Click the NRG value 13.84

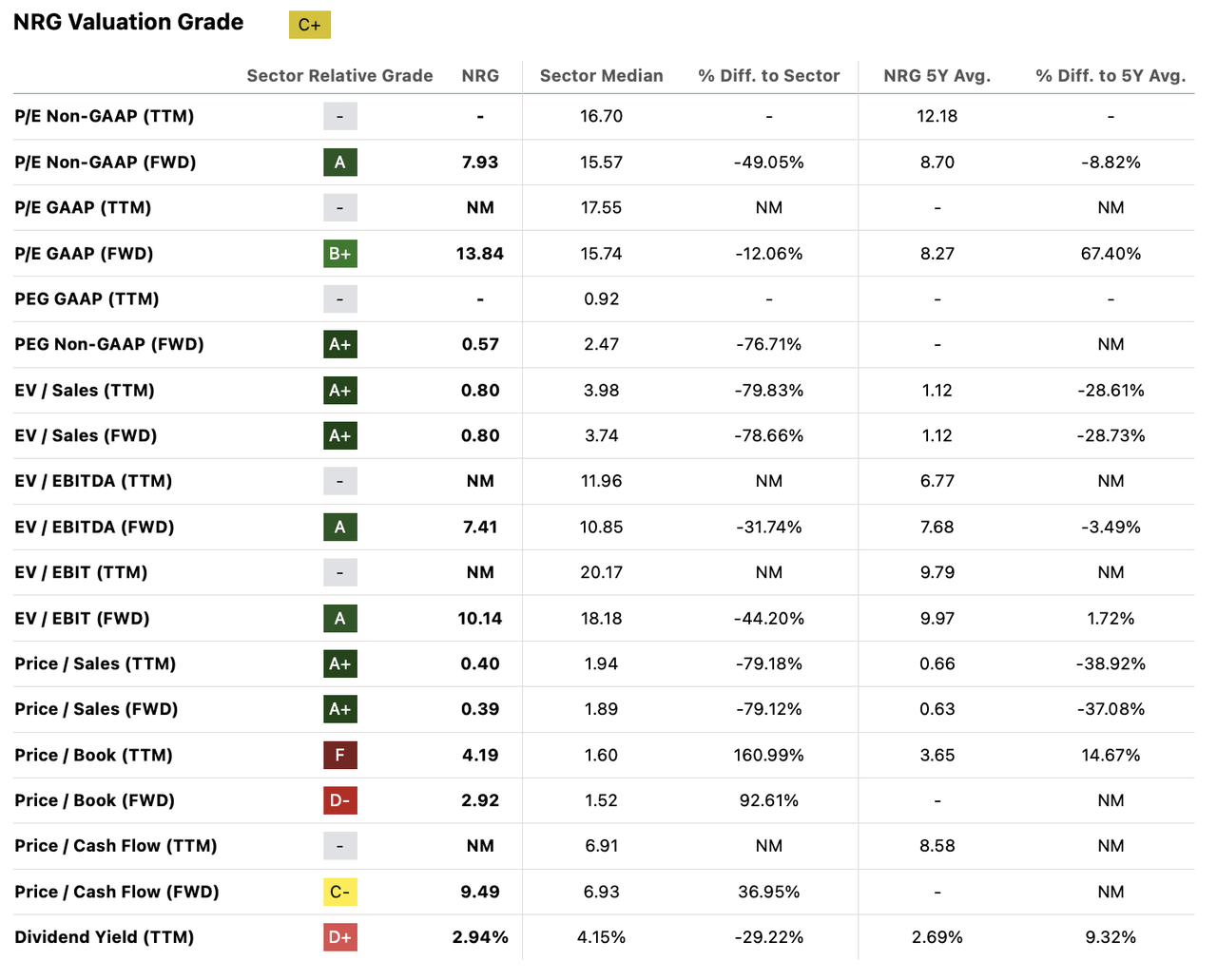pyautogui.click(x=480, y=254)
